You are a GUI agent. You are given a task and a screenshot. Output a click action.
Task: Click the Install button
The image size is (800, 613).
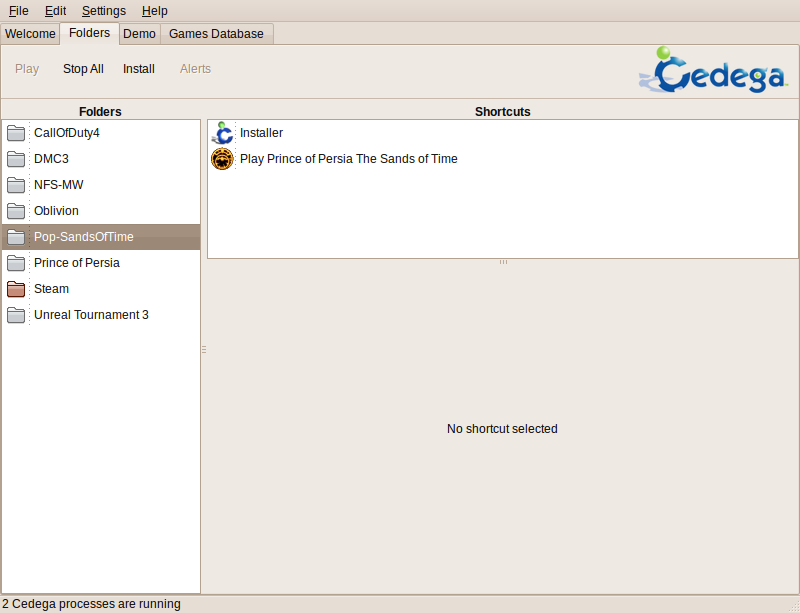pyautogui.click(x=139, y=69)
